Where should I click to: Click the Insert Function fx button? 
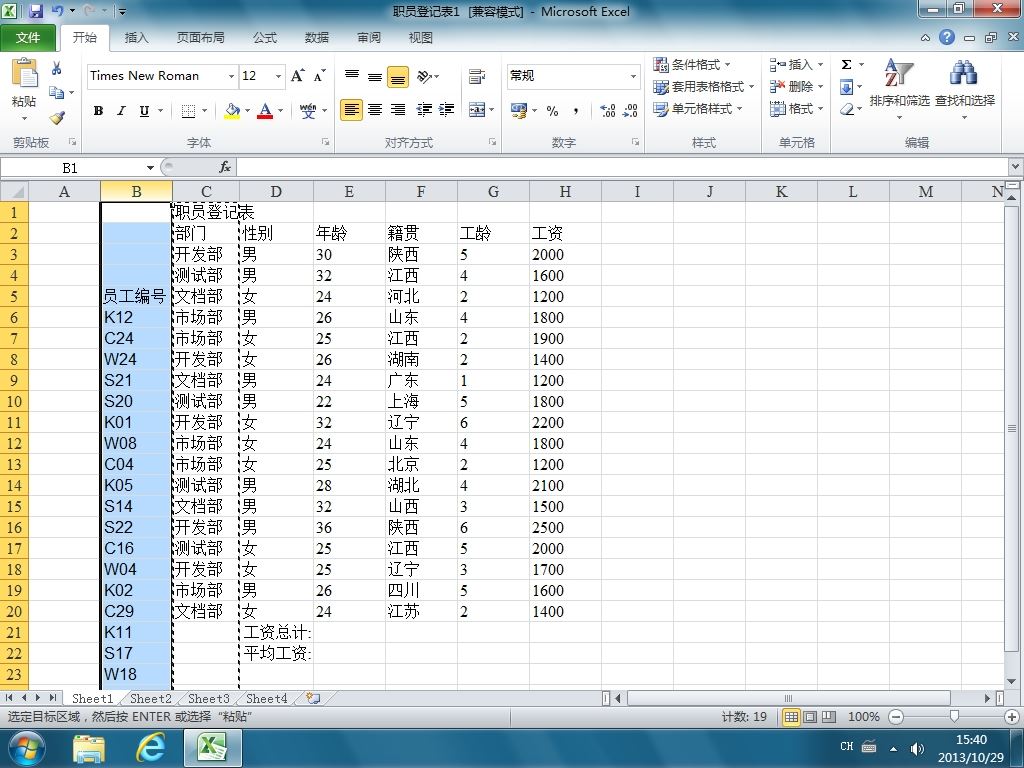pos(225,168)
